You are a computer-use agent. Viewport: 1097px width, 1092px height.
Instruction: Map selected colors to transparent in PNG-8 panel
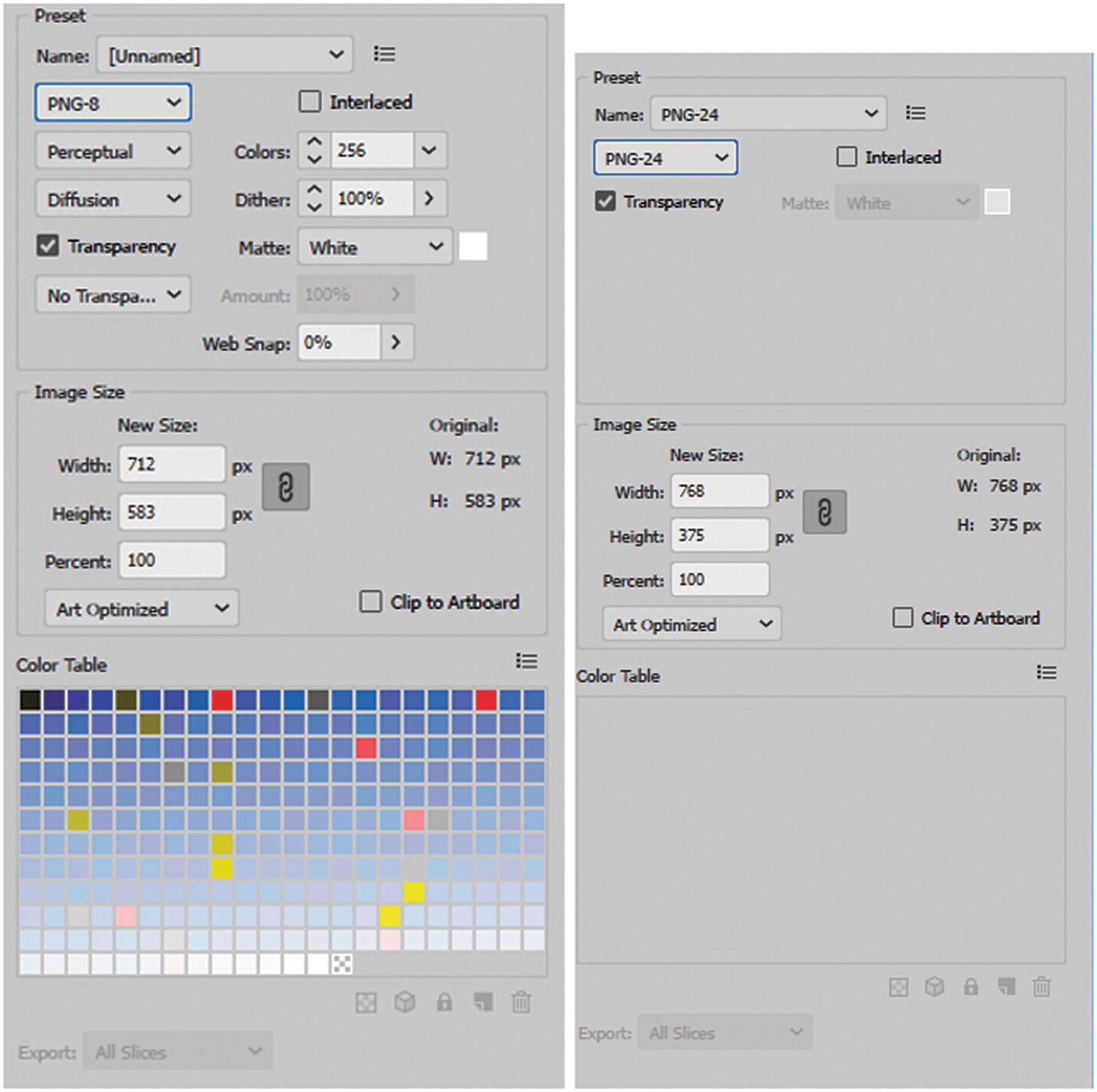[x=366, y=1002]
